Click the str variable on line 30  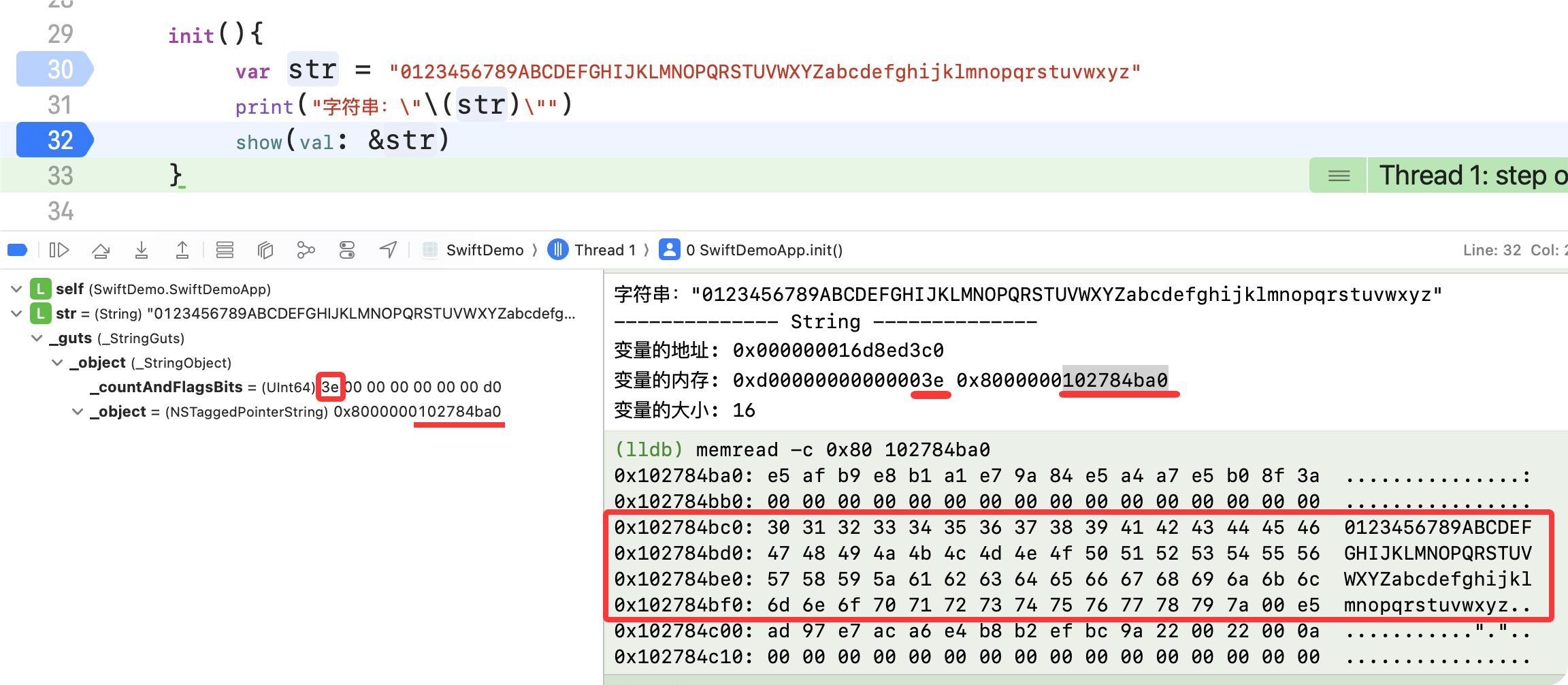pos(313,69)
